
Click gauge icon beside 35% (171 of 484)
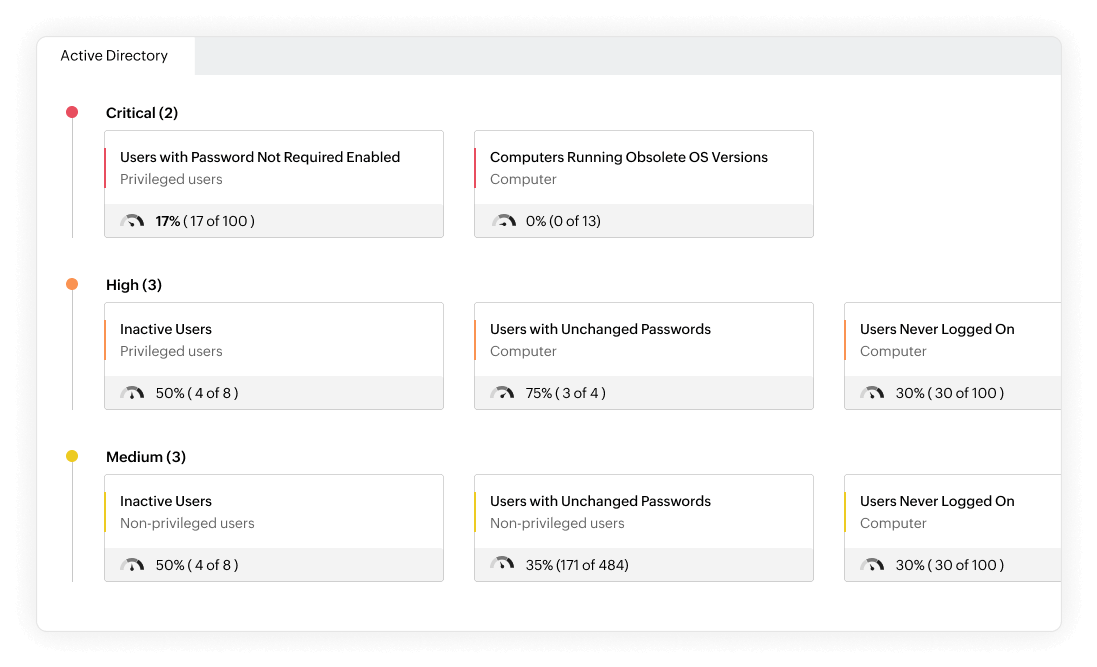(502, 565)
